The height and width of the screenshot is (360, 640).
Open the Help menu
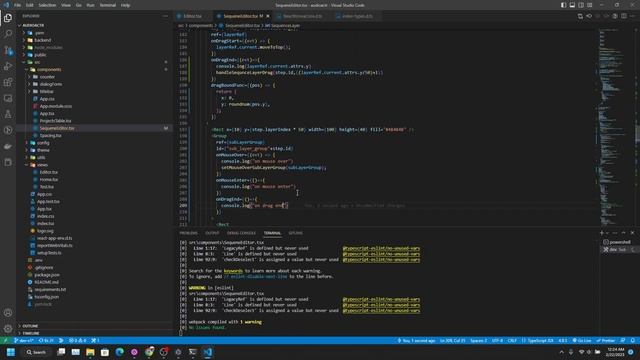click(125, 5)
